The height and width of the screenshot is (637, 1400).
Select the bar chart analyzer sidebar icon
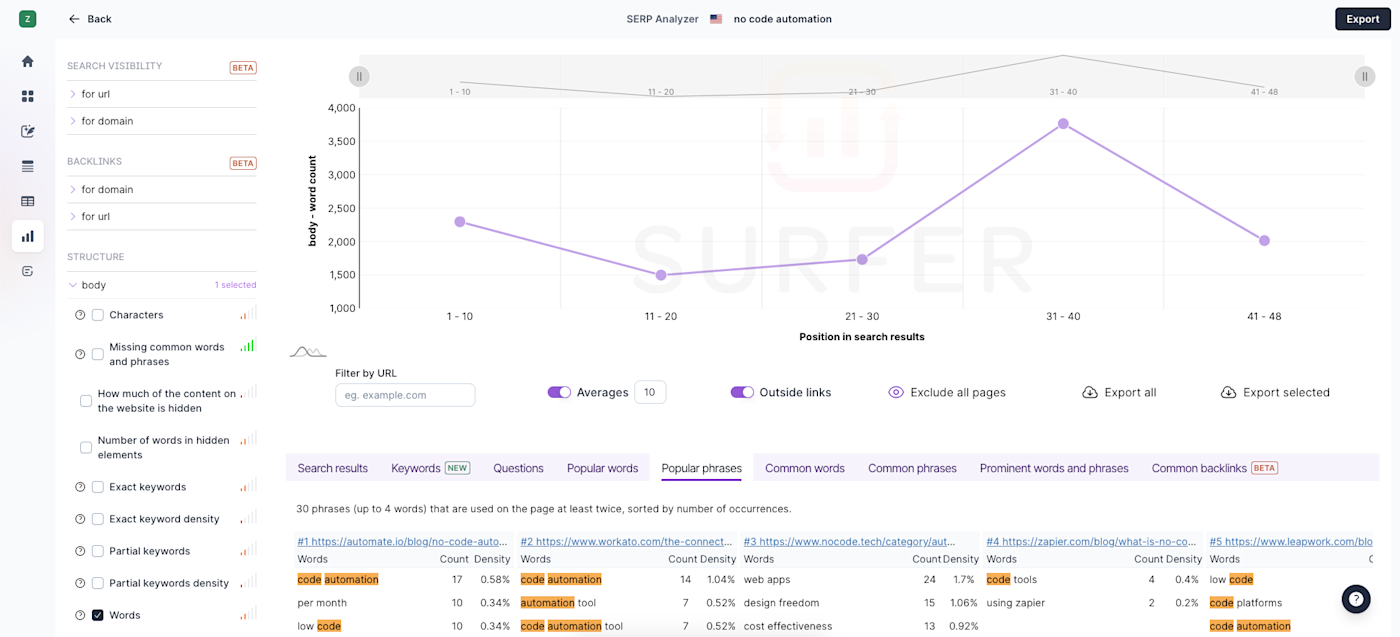(27, 236)
